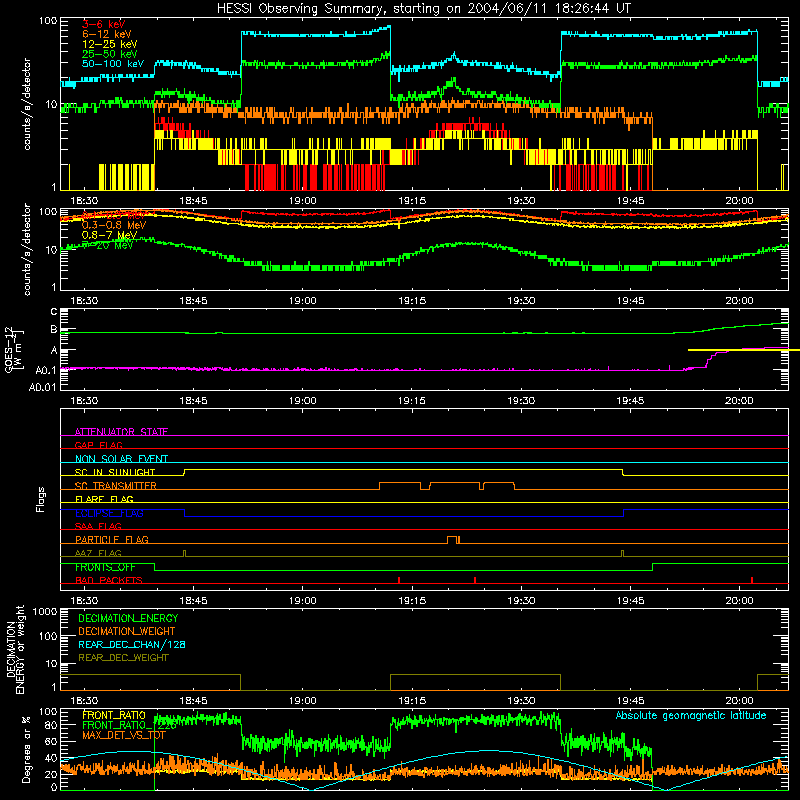Click the PARTICLE_FLAG raised pulse near 19:20
This screenshot has height=800, width=800.
point(453,540)
